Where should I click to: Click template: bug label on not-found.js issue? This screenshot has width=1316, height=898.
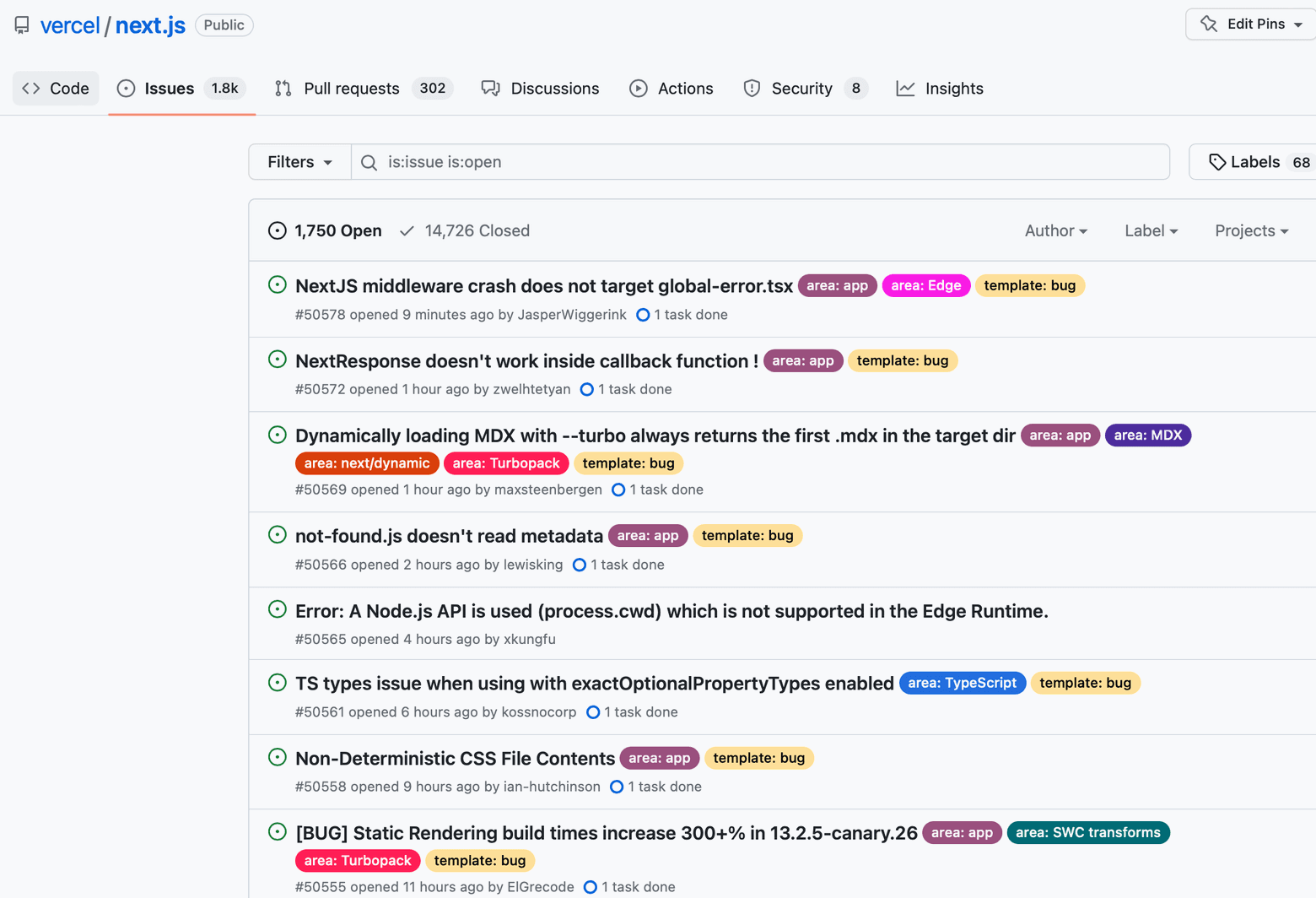pyautogui.click(x=747, y=536)
